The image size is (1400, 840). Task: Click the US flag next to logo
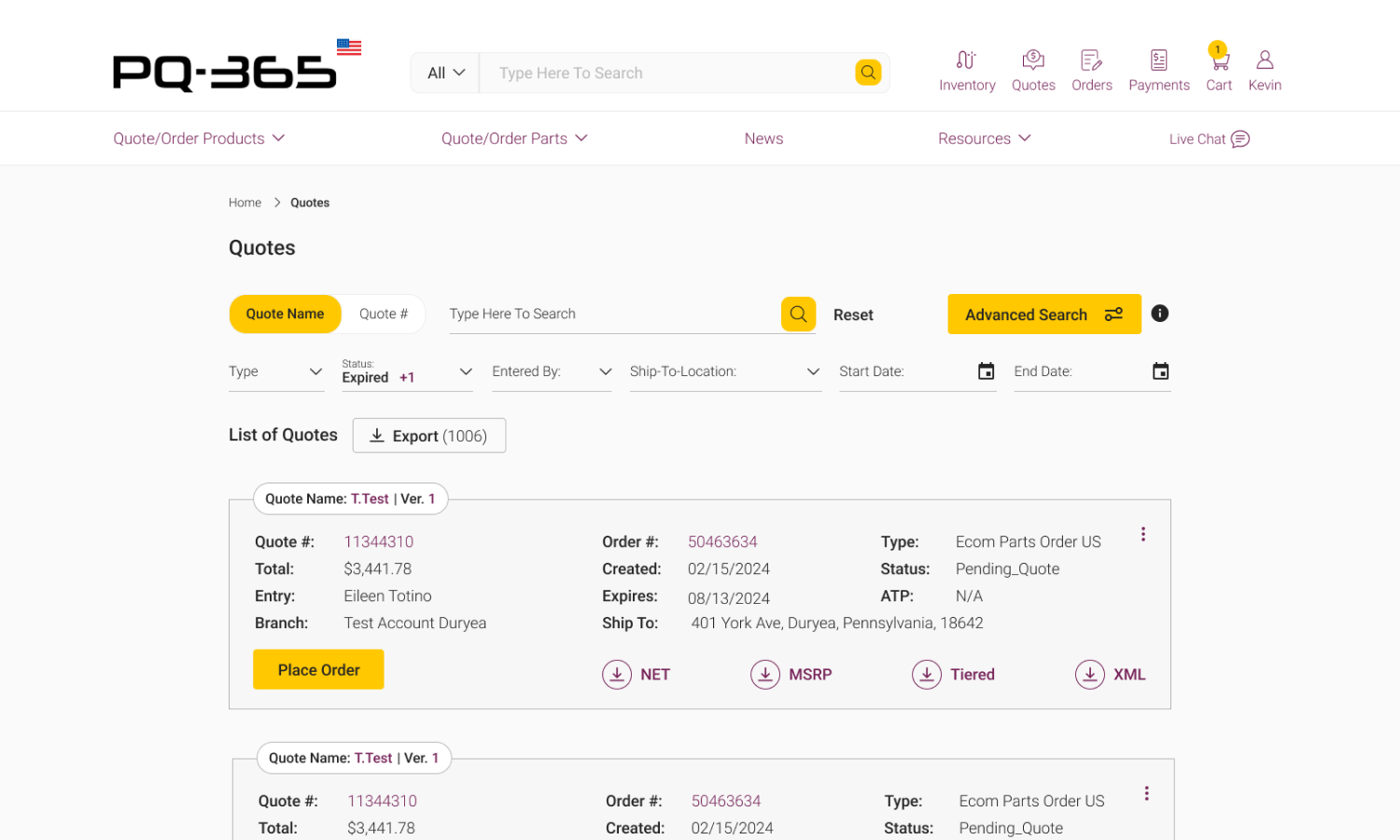point(349,48)
